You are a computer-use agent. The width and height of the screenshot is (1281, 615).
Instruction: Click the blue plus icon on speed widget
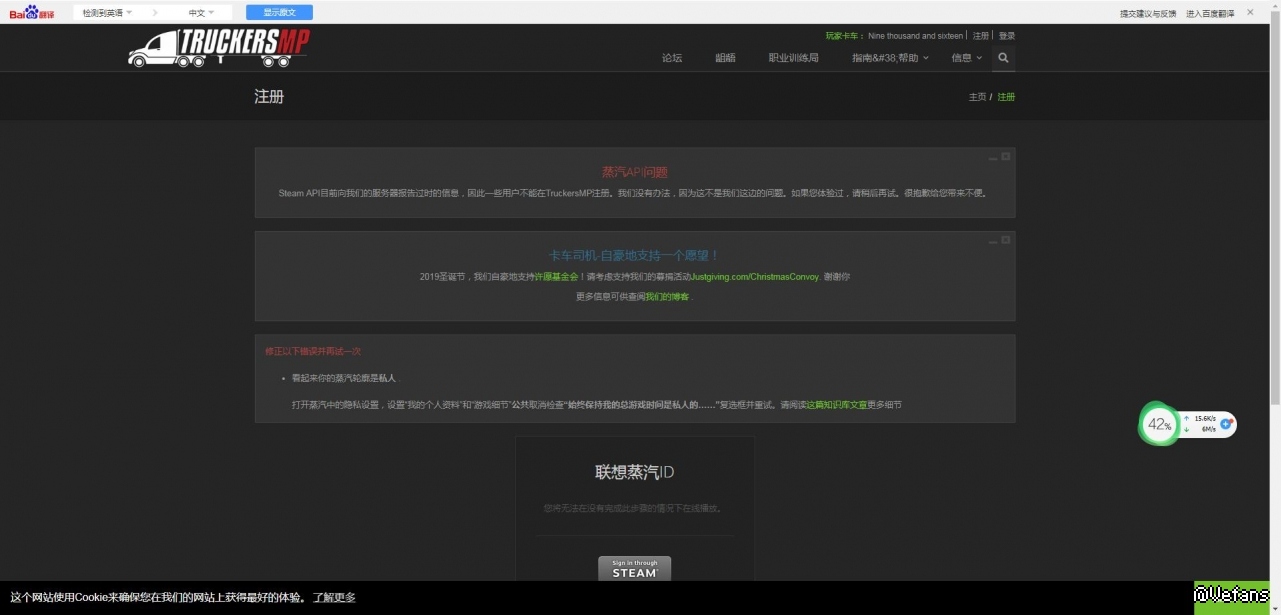1226,424
